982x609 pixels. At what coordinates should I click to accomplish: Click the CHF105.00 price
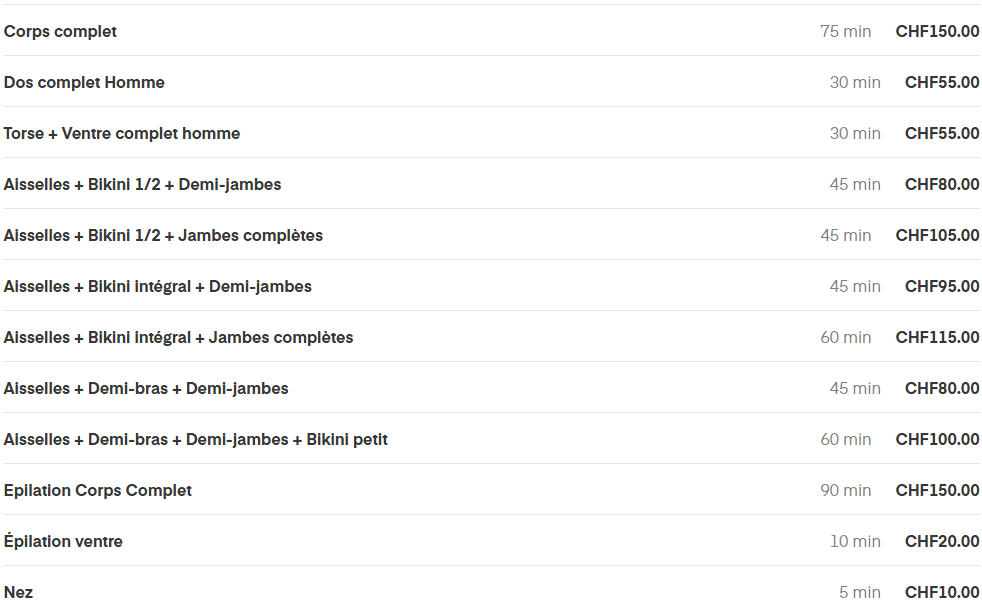(937, 235)
